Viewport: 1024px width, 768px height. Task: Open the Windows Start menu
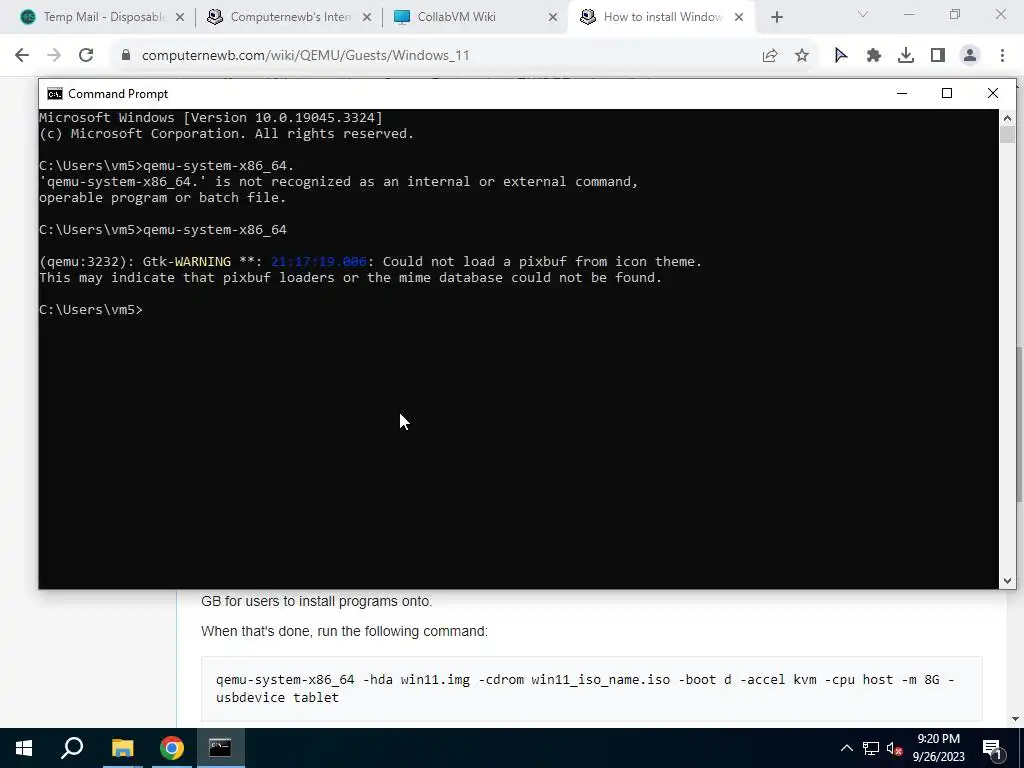point(24,748)
